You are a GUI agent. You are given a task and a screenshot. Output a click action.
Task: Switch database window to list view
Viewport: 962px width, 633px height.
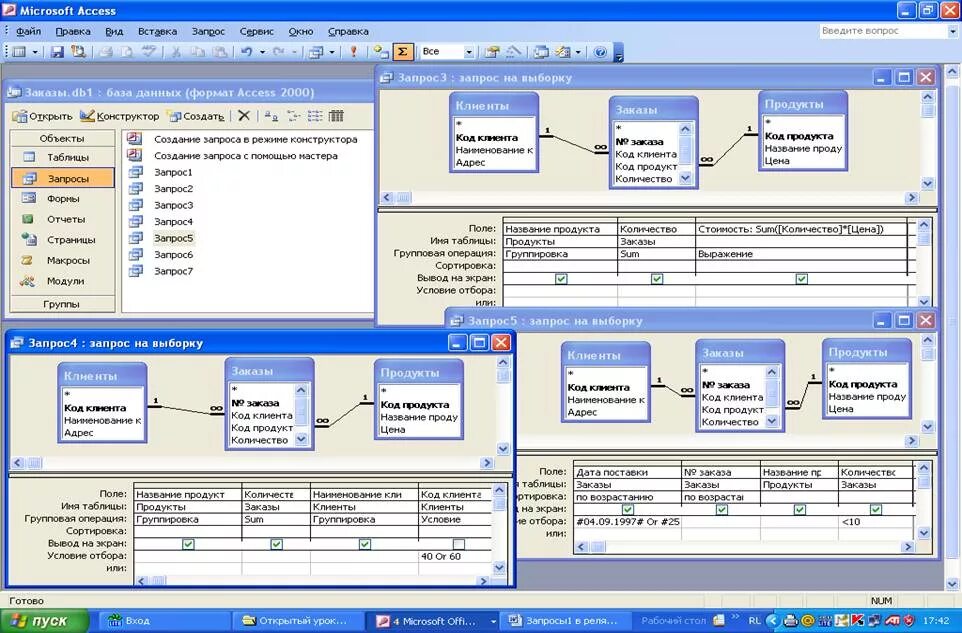[315, 115]
